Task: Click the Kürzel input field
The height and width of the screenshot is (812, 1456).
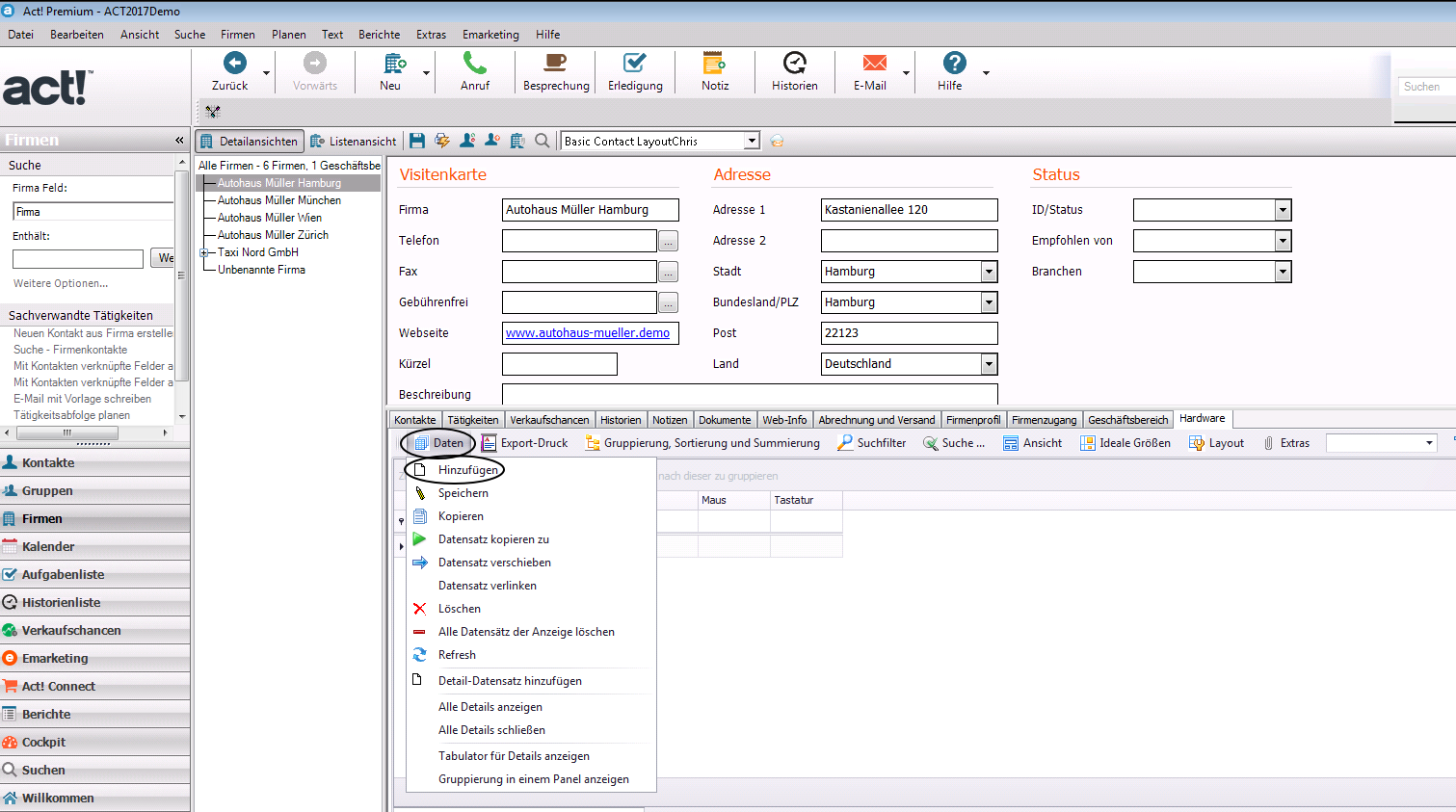Action: (559, 364)
